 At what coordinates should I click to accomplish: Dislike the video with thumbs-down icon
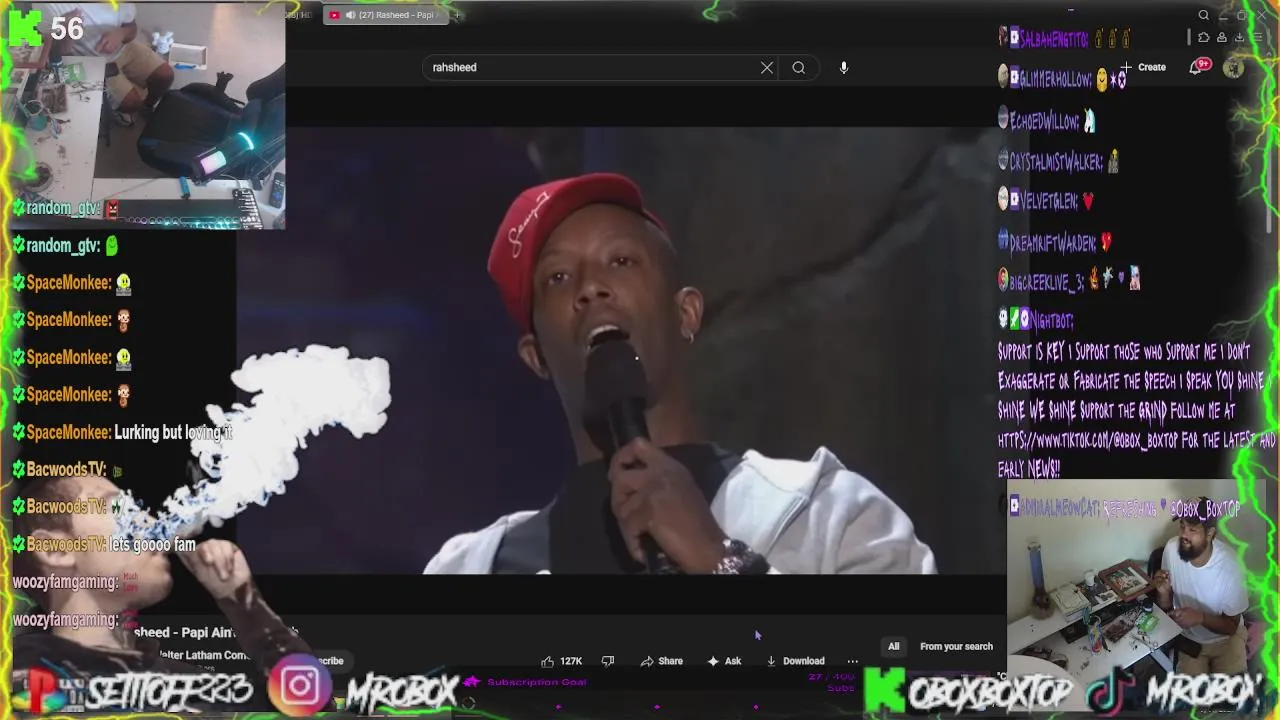[x=608, y=661]
